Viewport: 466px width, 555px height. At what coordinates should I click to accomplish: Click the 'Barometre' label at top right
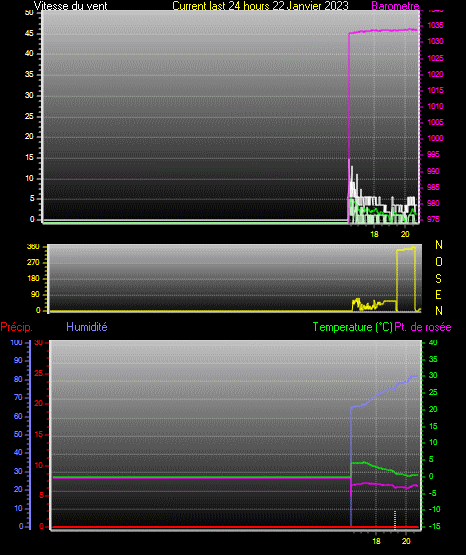pos(395,5)
